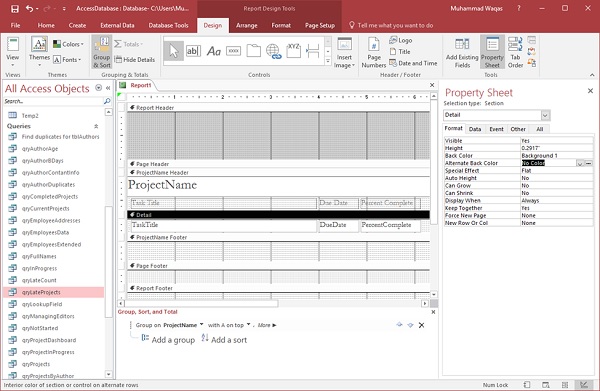Screen dimensions: 600x391
Task: Select the Tab control icon
Action: click(x=253, y=51)
